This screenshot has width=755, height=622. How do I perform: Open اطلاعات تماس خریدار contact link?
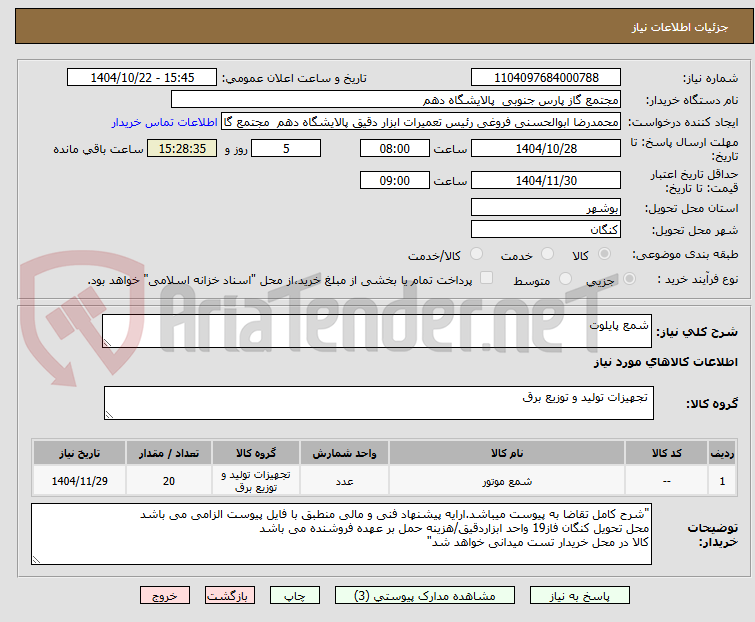(x=165, y=122)
